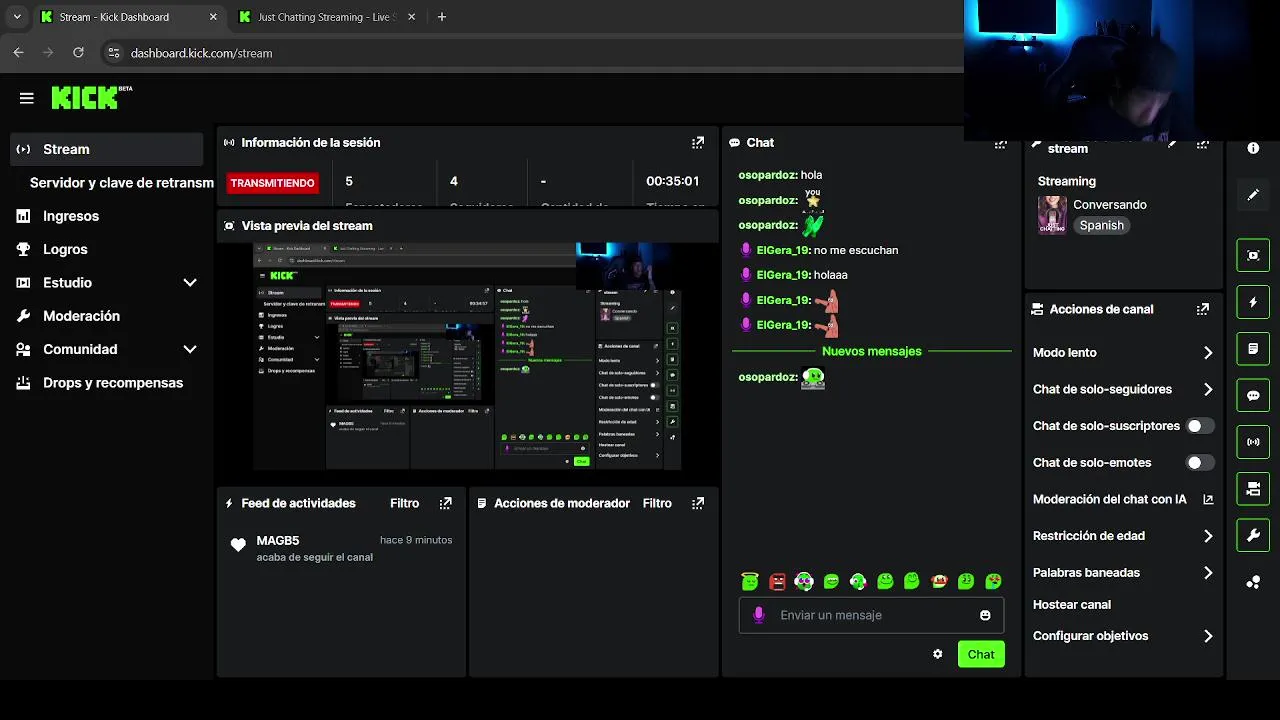Screen dimensions: 1280x720
Task: Expand the Comunidad sidebar section
Action: pyautogui.click(x=189, y=349)
